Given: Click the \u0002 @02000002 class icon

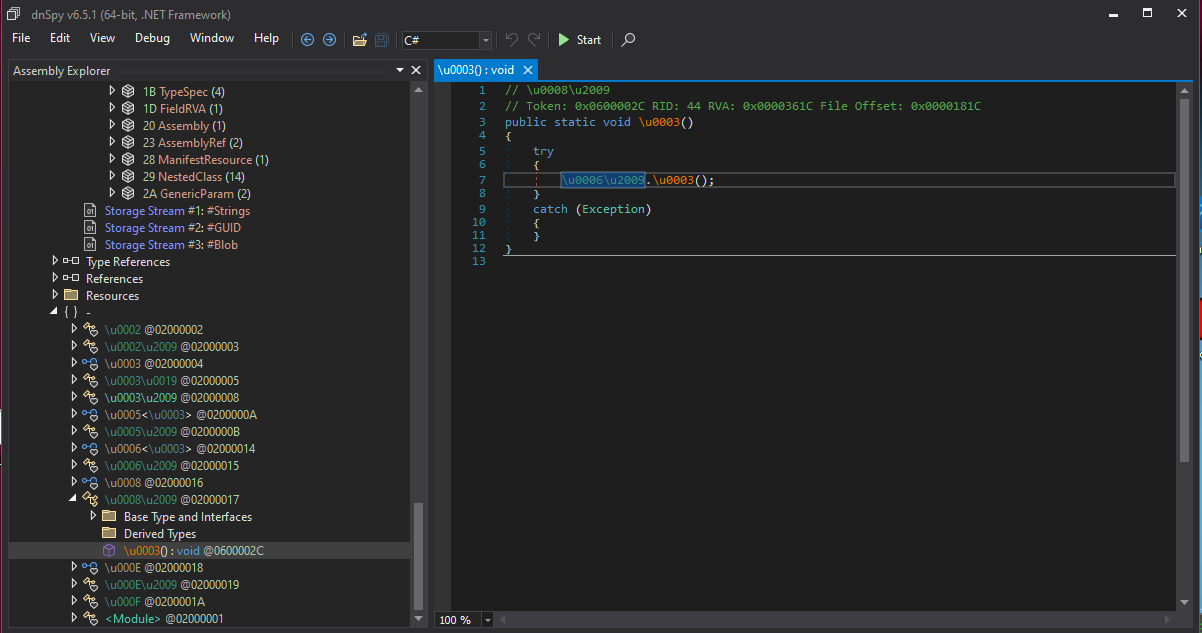Looking at the screenshot, I should pyautogui.click(x=90, y=330).
